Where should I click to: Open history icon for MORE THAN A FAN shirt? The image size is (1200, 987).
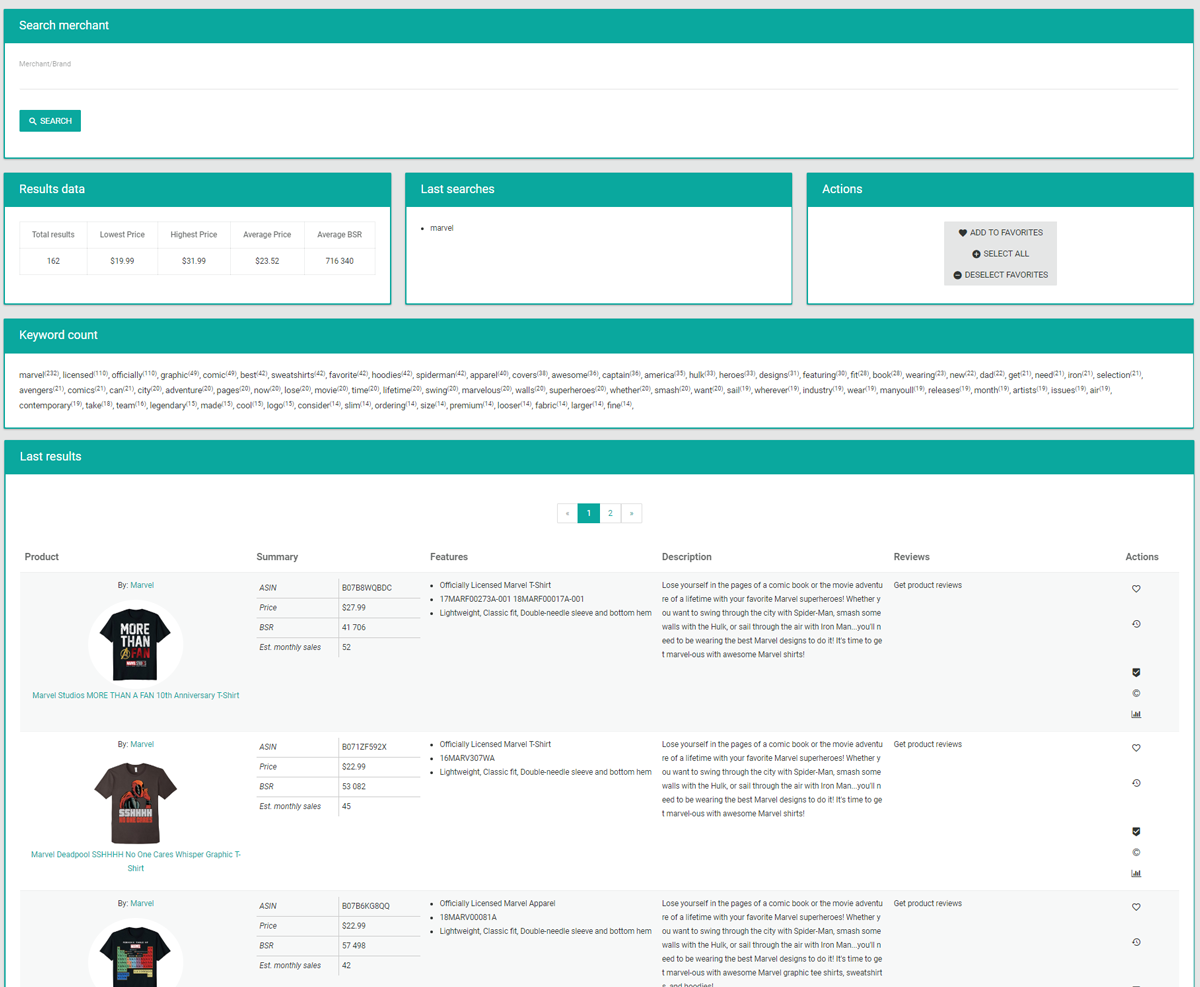pos(1136,624)
